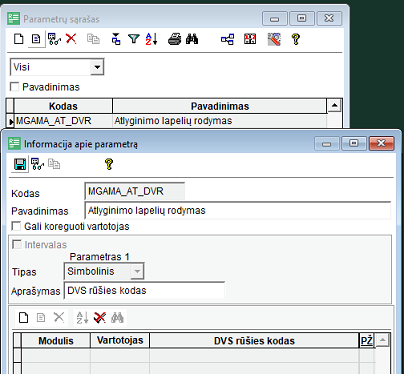Click linked records icon in Informacija apie parametrą
404x374 pixels.
click(37, 164)
